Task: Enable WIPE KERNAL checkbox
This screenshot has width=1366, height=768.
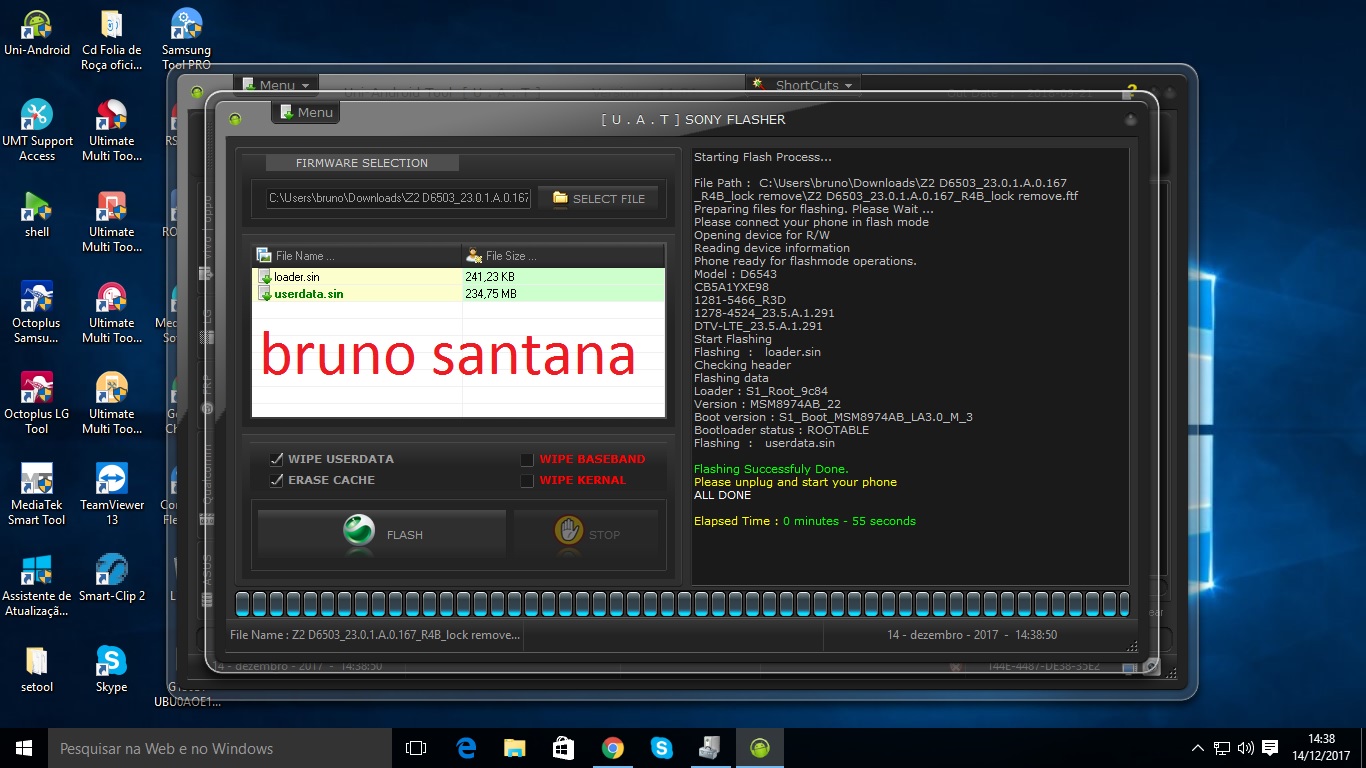Action: point(527,480)
